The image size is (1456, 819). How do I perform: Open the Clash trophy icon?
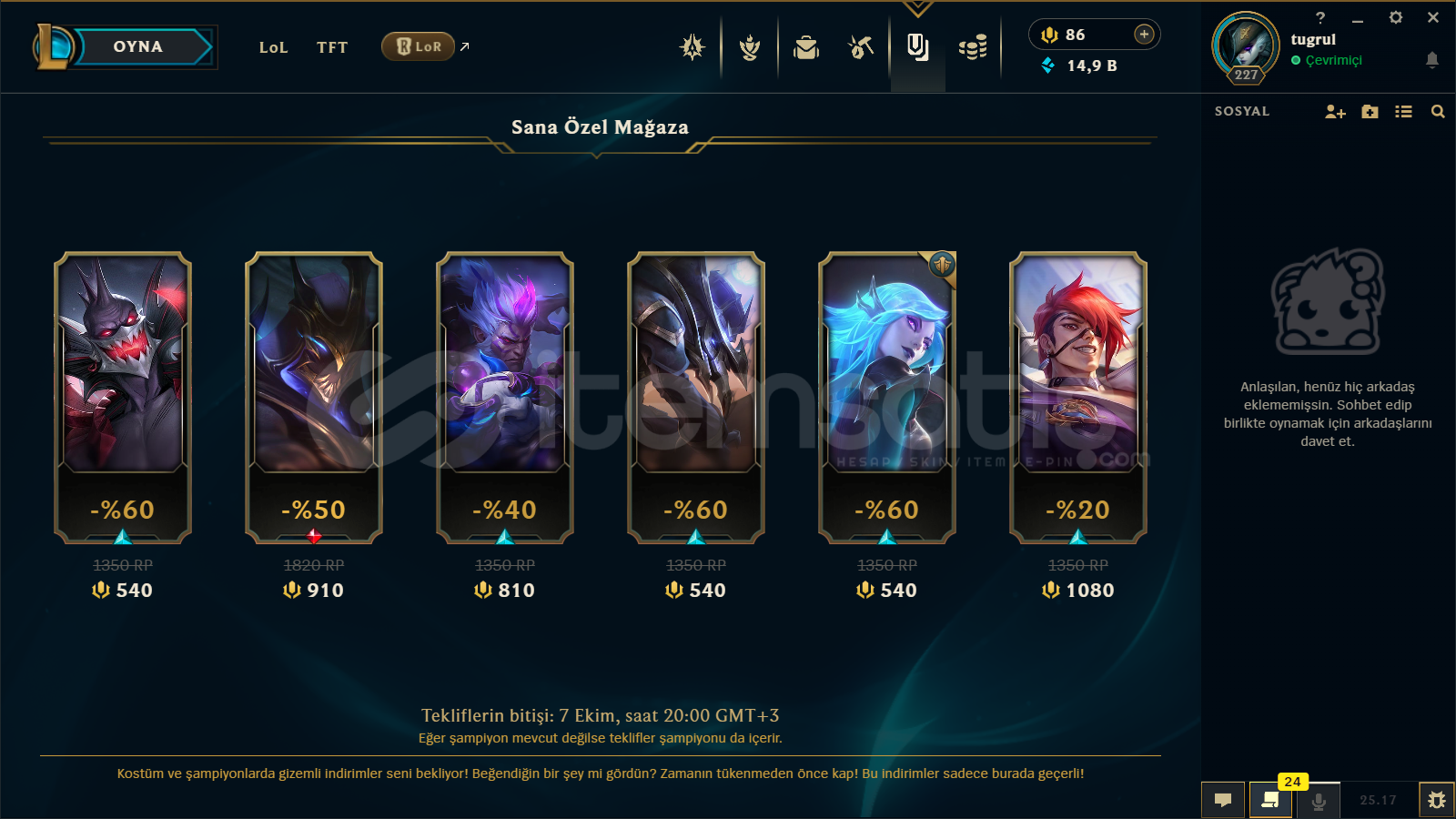point(750,47)
